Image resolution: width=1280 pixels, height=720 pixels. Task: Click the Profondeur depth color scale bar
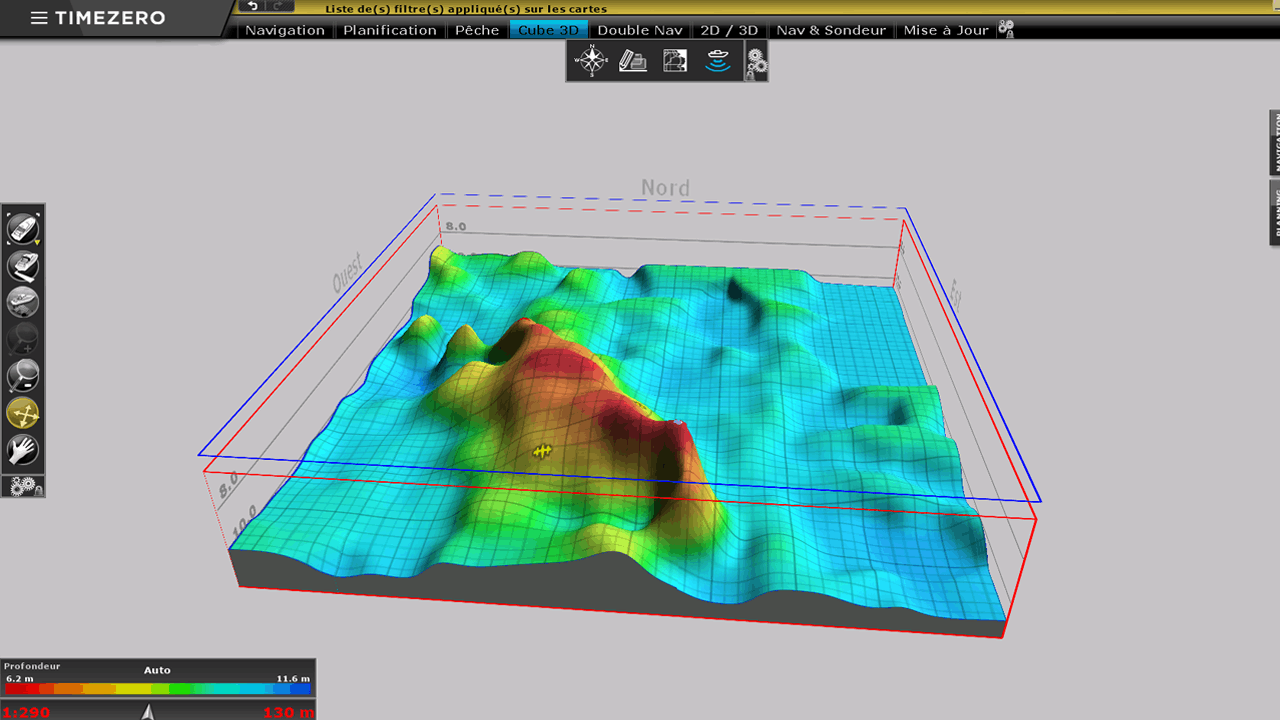(158, 688)
